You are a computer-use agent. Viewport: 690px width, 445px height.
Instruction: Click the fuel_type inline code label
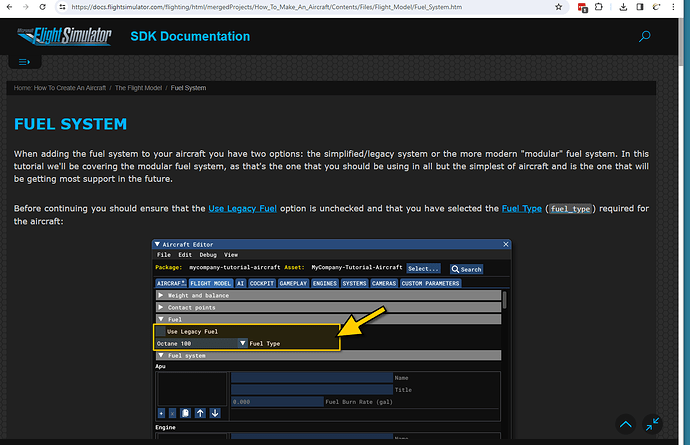(x=570, y=209)
